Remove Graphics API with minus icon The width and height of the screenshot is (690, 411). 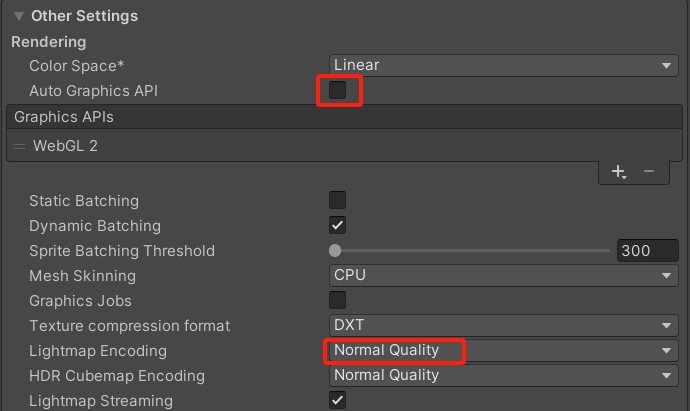[649, 172]
